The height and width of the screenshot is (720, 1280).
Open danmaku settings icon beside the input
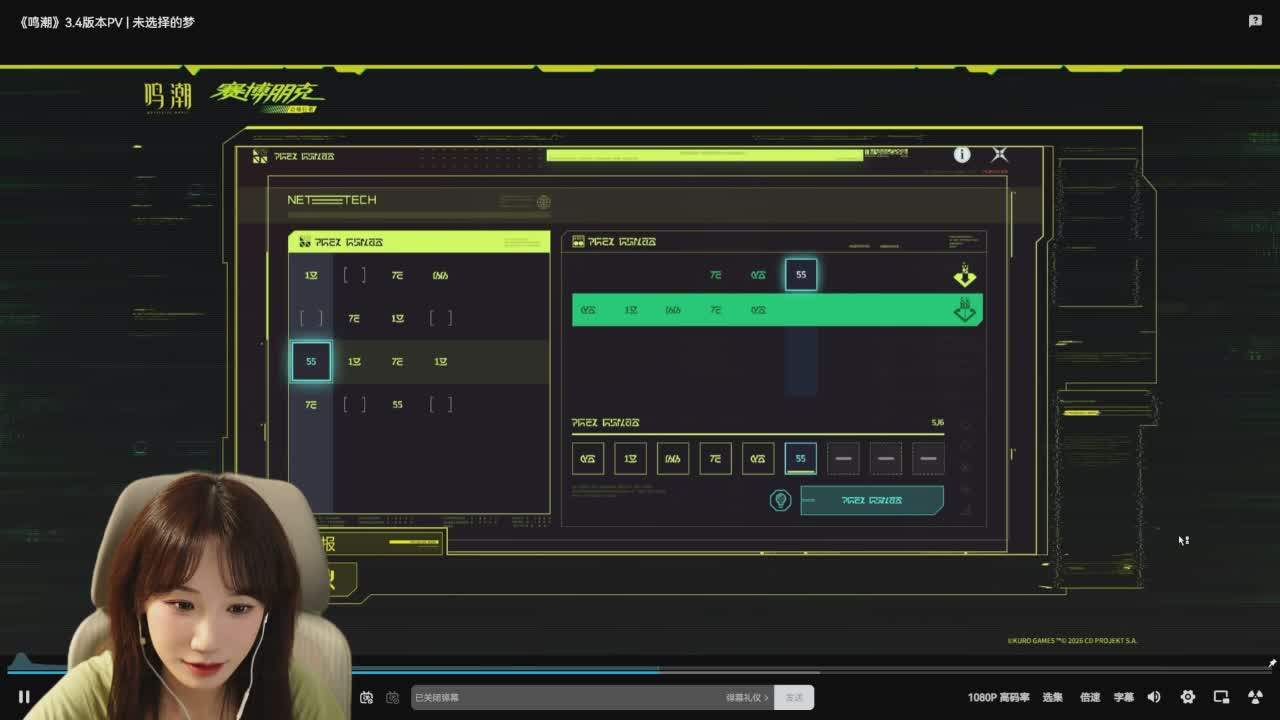[393, 697]
